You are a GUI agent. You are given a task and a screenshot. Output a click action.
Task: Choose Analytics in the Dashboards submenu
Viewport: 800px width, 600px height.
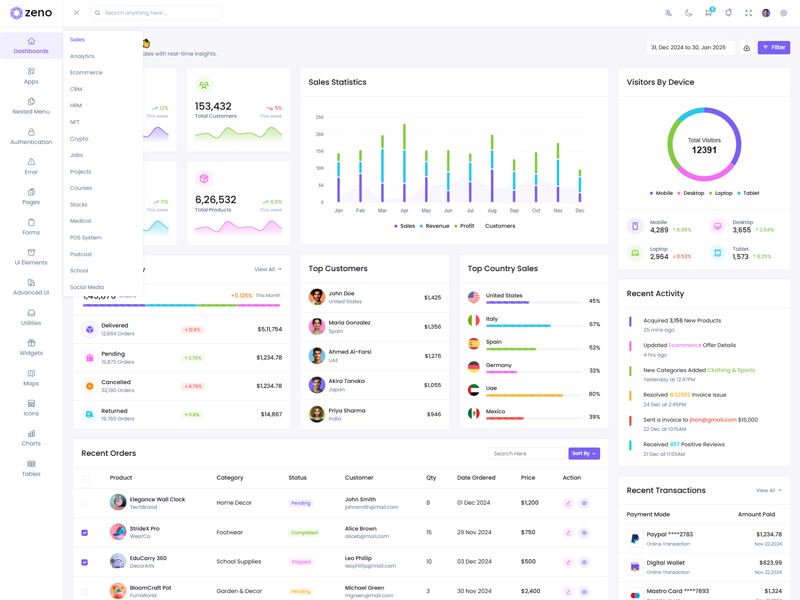point(82,56)
